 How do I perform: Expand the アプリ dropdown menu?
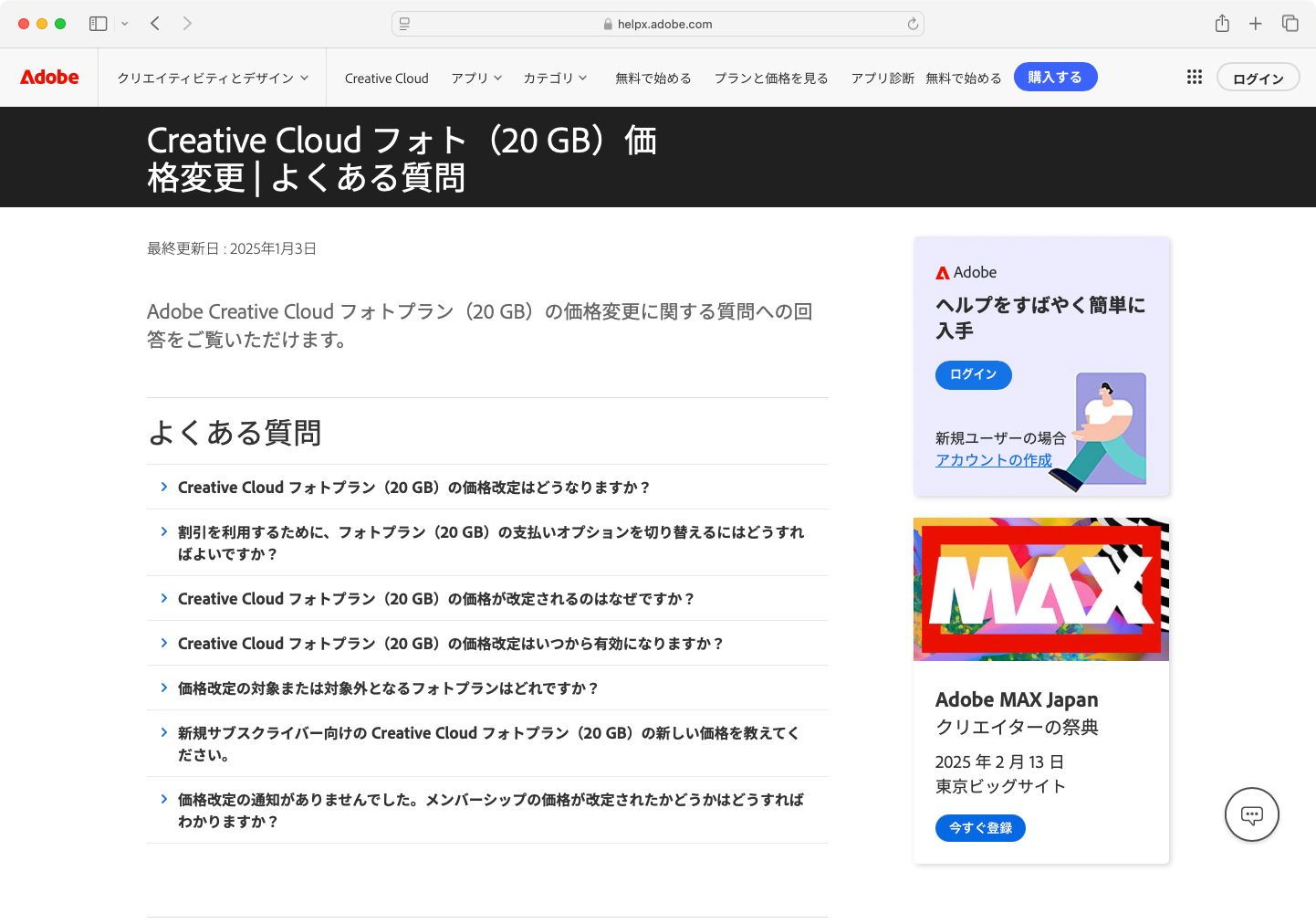[475, 78]
